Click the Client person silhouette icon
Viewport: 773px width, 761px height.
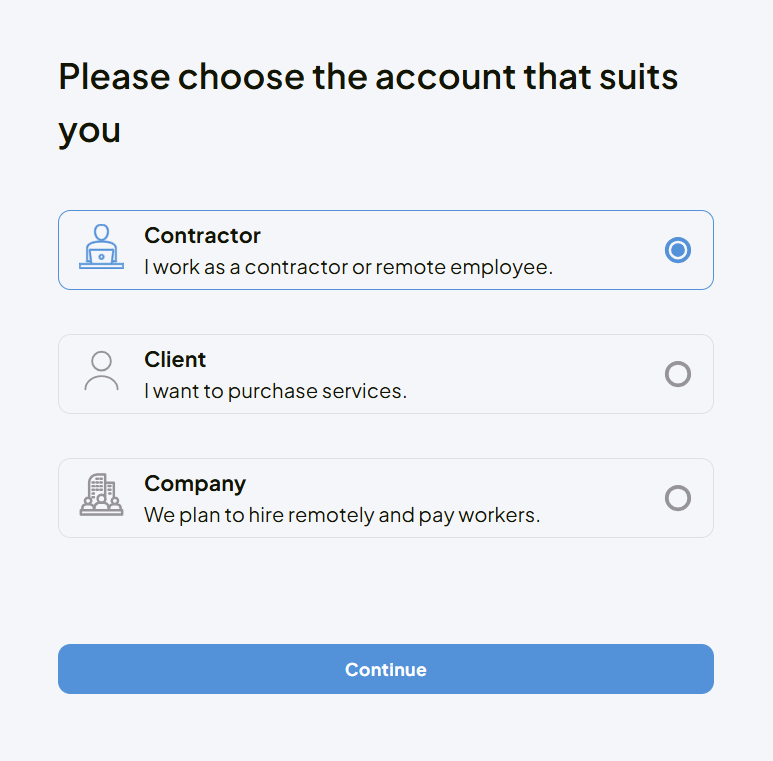101,371
